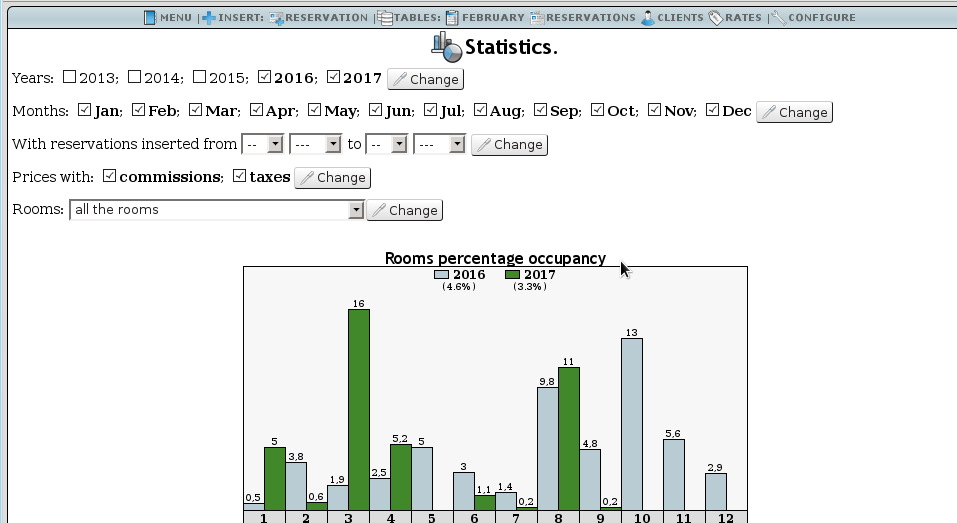
Task: Click the green 2017 legend swatch
Action: coord(512,275)
